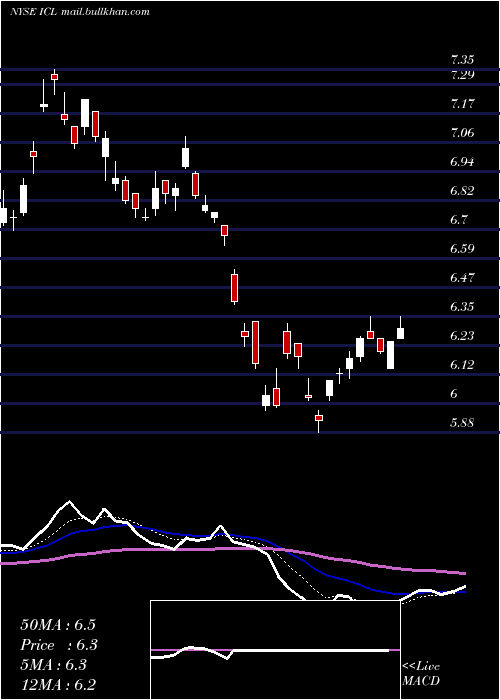Viewport: 500px width, 700px height.
Task: Click the large red gap-down candle near 6.47
Action: (234, 288)
